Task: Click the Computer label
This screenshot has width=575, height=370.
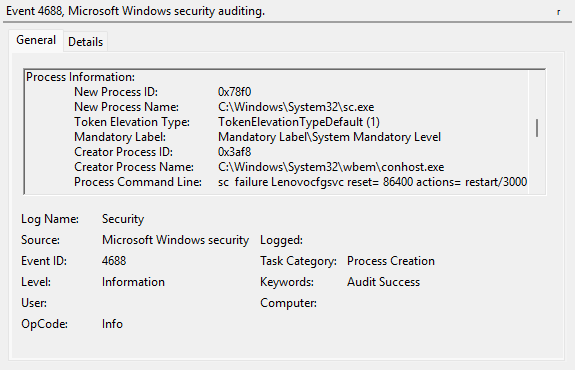Action: coord(288,303)
